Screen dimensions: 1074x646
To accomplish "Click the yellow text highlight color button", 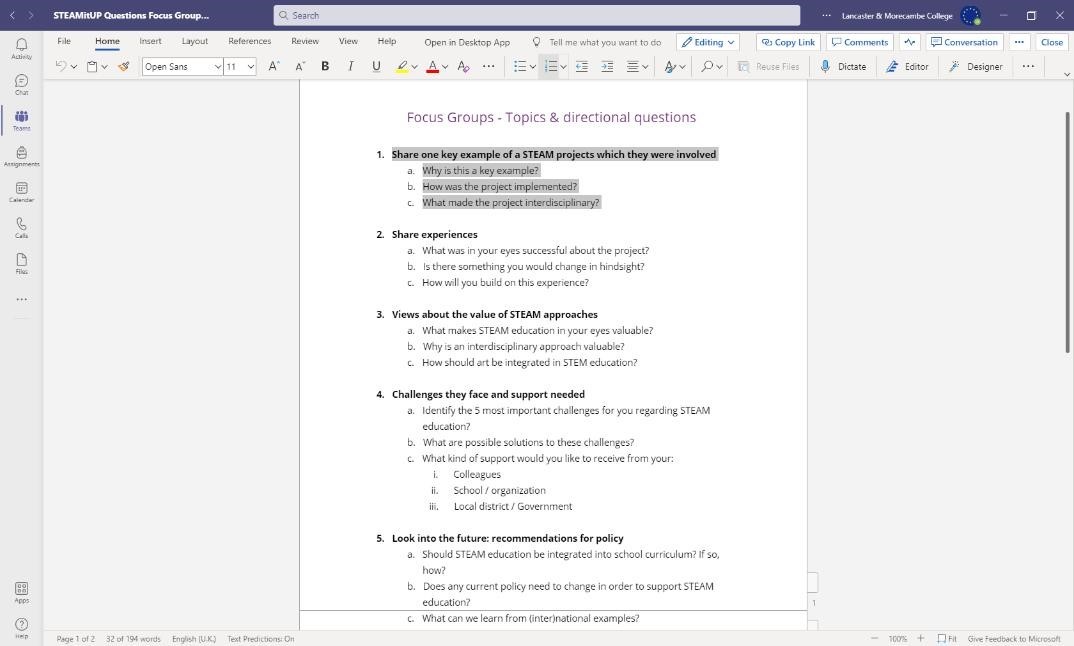I will tap(402, 67).
